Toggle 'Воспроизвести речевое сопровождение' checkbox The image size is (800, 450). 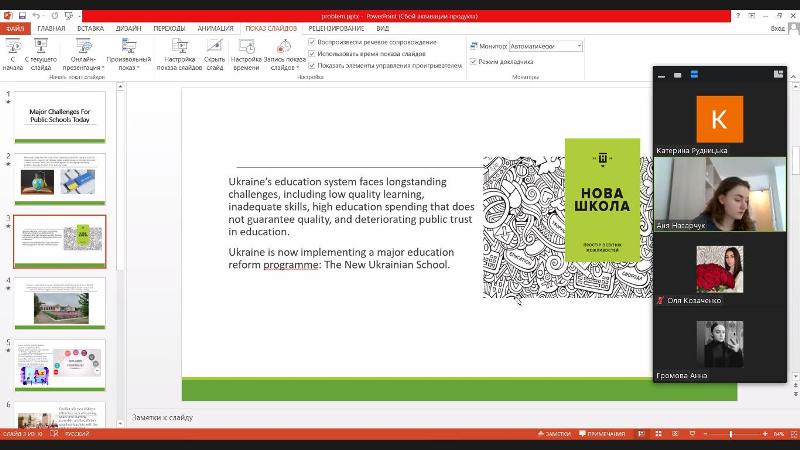pos(312,42)
